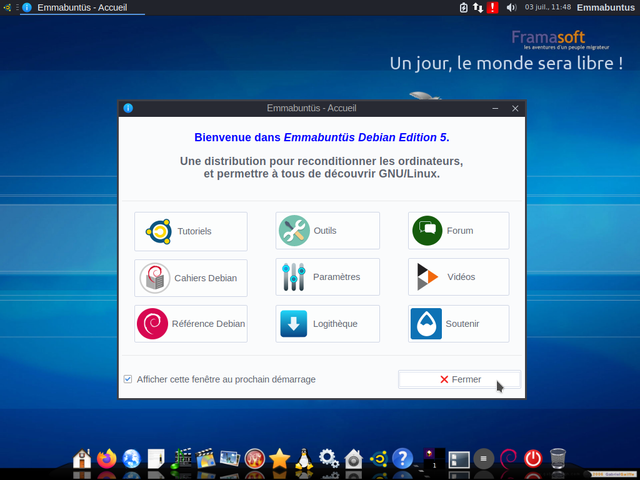Click the red round burner icon in dock
Viewport: 640px width, 480px height.
(255, 459)
